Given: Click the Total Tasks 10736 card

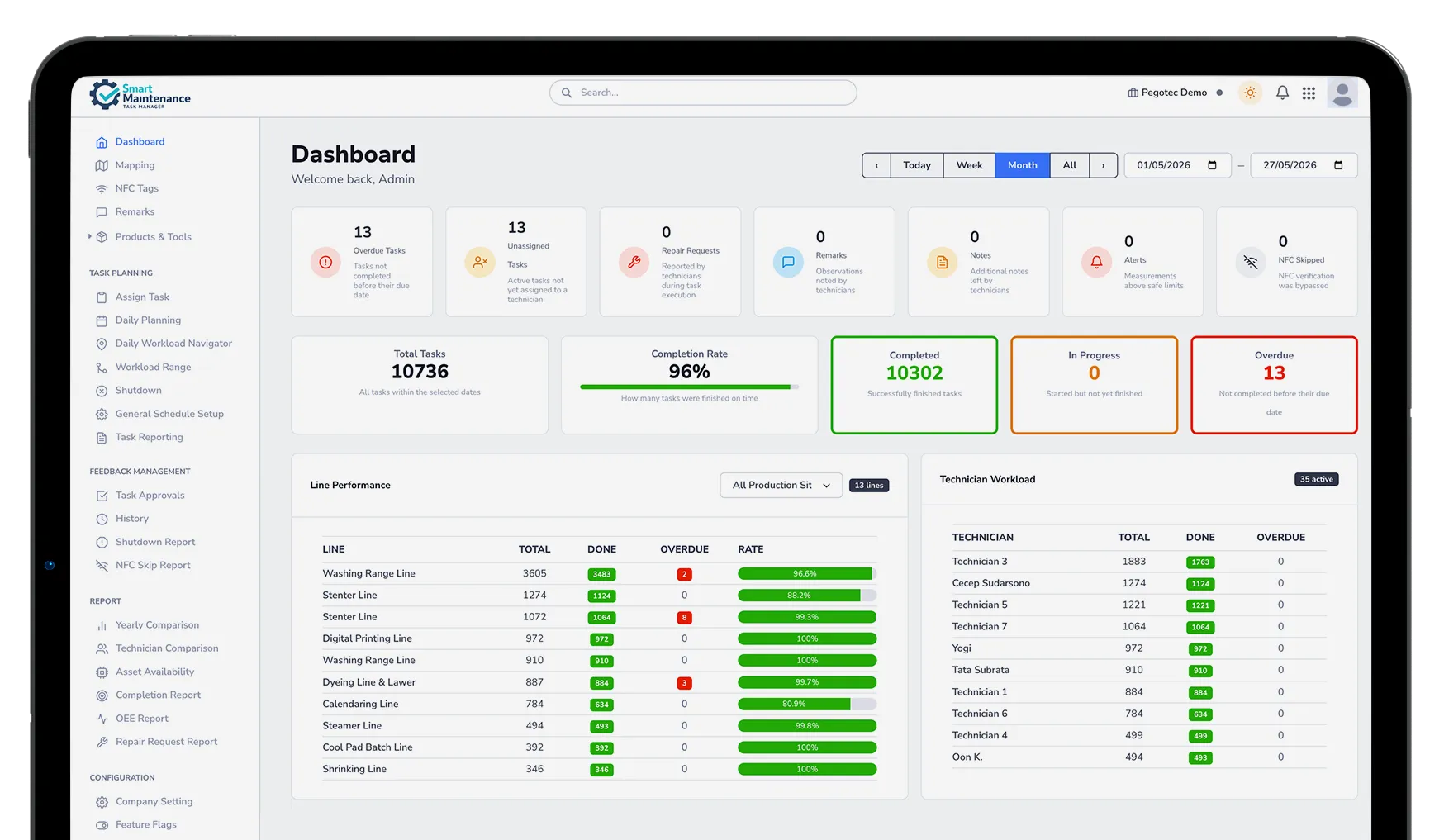Looking at the screenshot, I should [x=420, y=385].
